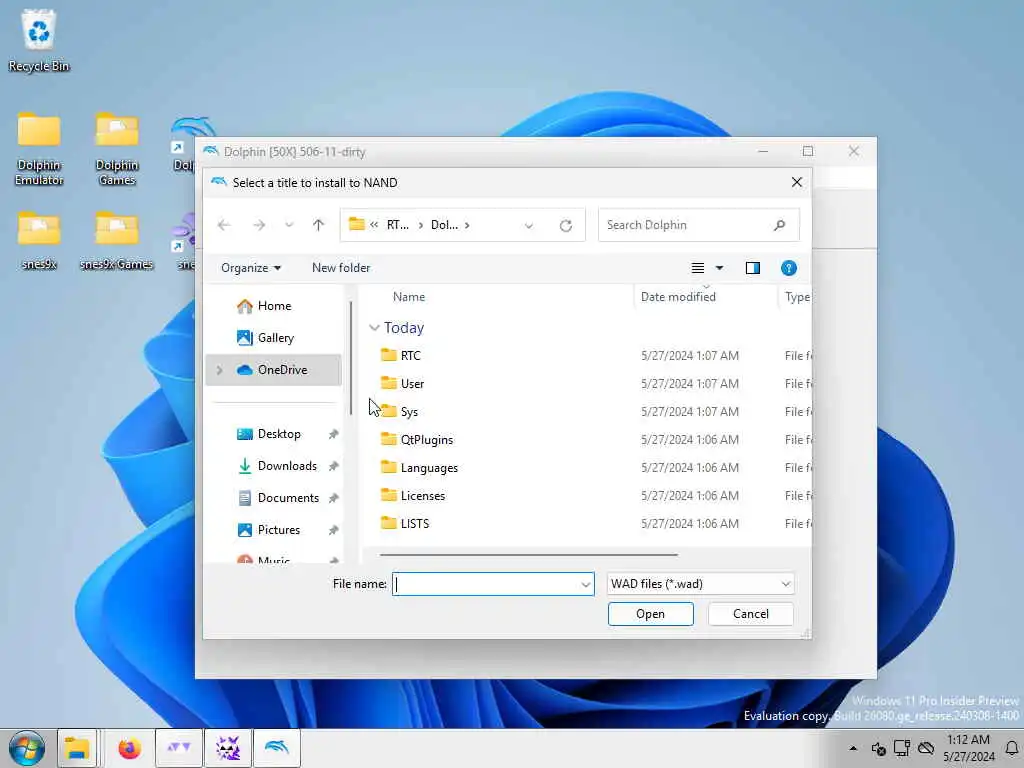Image resolution: width=1024 pixels, height=768 pixels.
Task: Select Gallery in the navigation pane
Action: (x=275, y=338)
